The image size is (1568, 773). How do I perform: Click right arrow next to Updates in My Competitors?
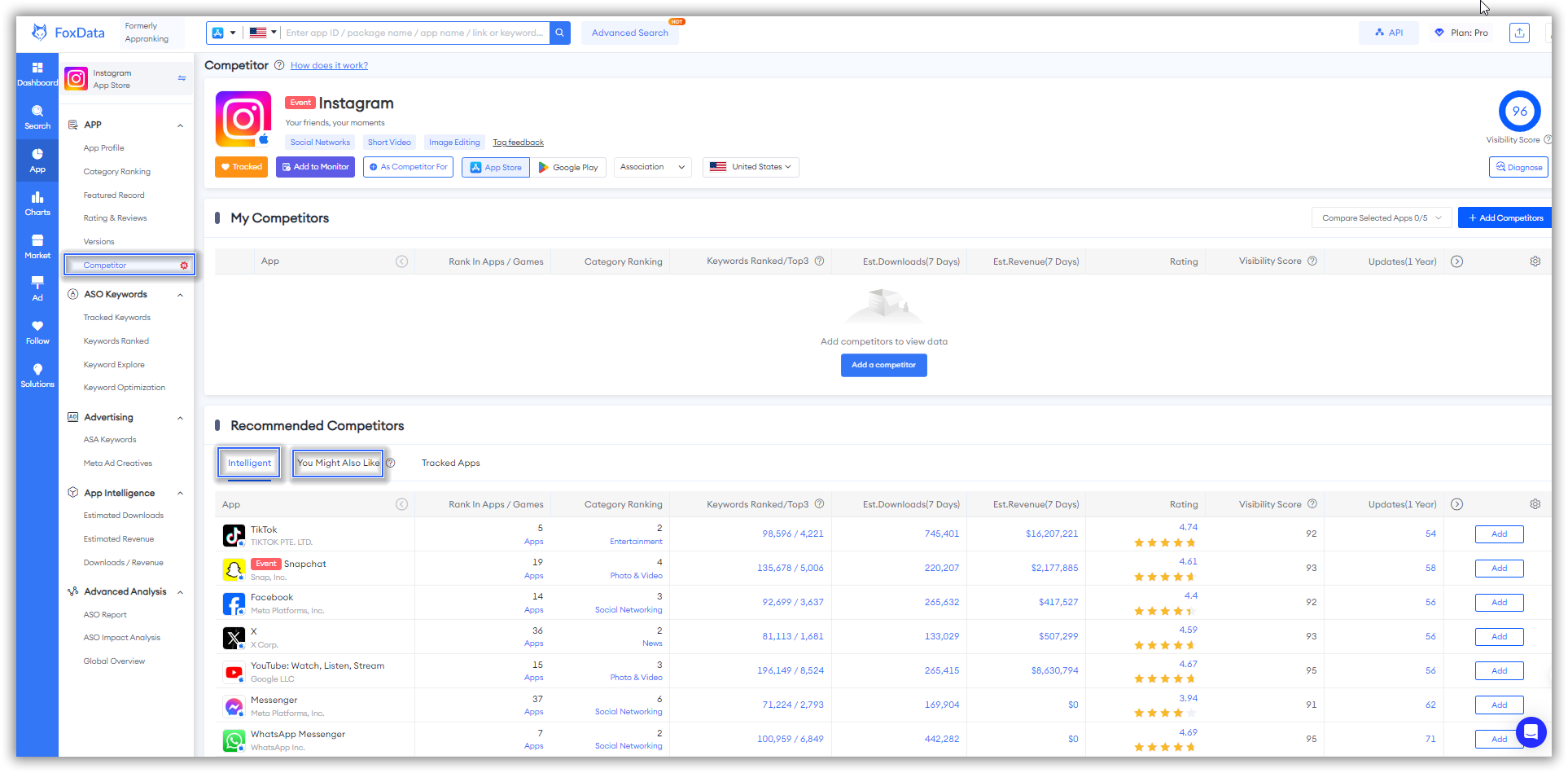click(1457, 261)
